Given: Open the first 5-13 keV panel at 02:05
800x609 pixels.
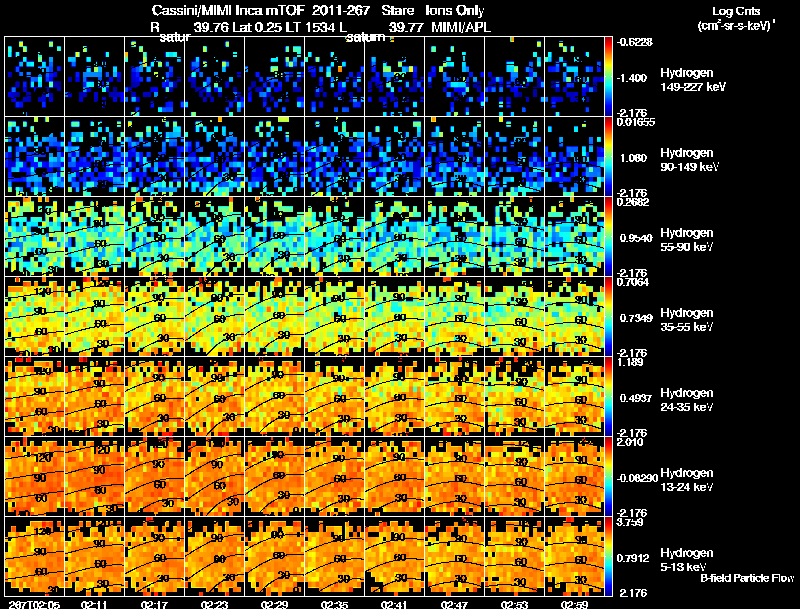Looking at the screenshot, I should tap(35, 556).
